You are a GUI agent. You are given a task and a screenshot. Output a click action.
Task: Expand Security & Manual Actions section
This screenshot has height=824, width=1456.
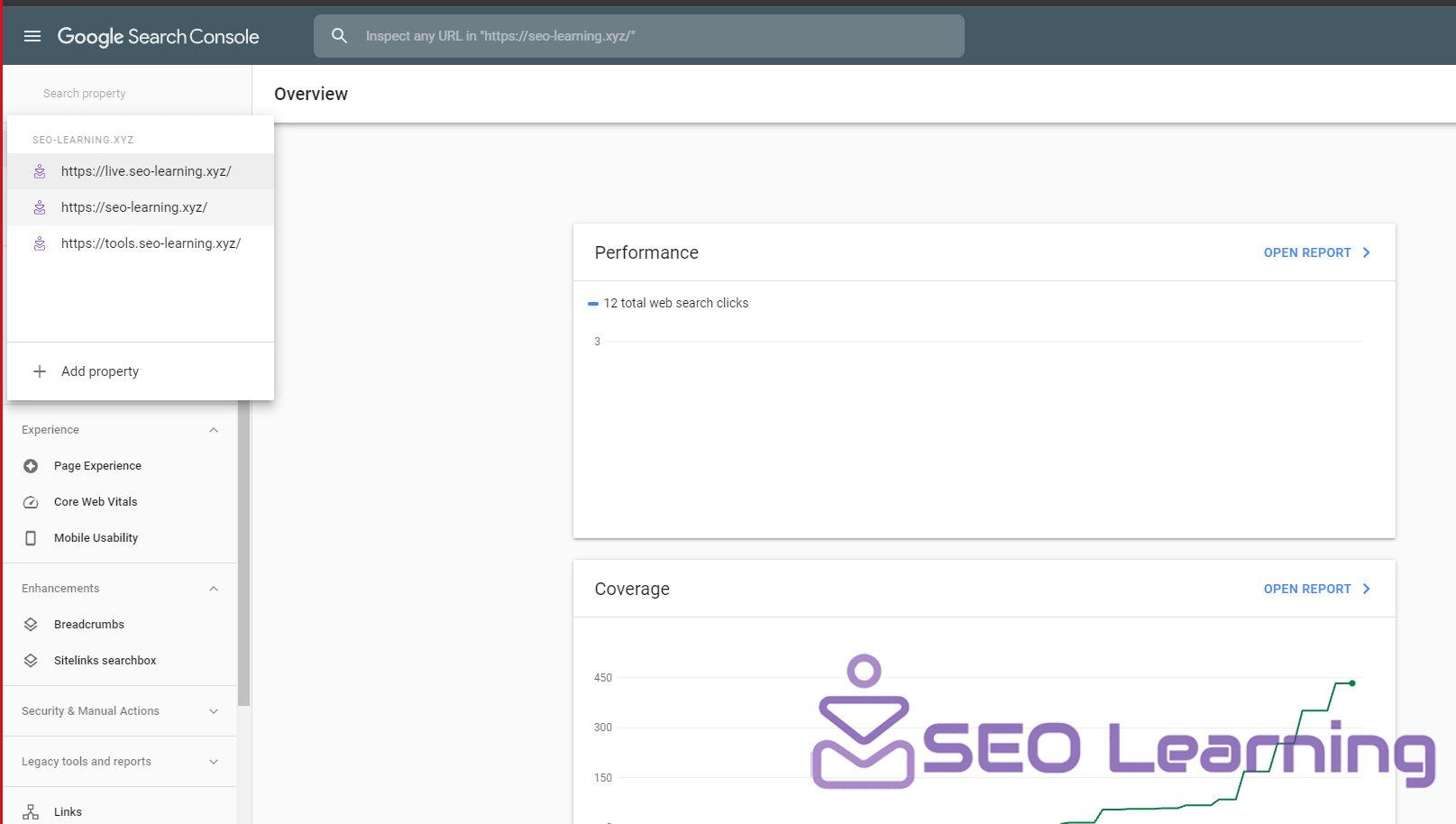coord(214,711)
